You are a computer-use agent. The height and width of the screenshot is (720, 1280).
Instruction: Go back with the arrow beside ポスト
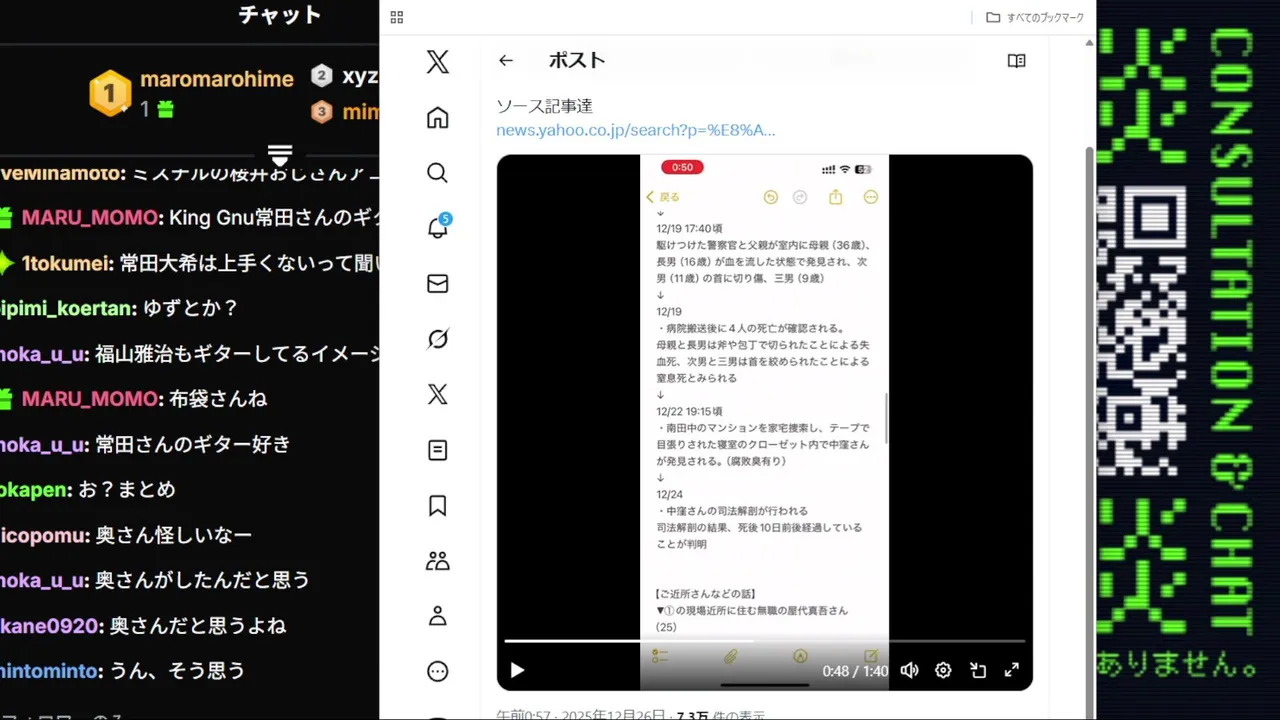(x=506, y=61)
